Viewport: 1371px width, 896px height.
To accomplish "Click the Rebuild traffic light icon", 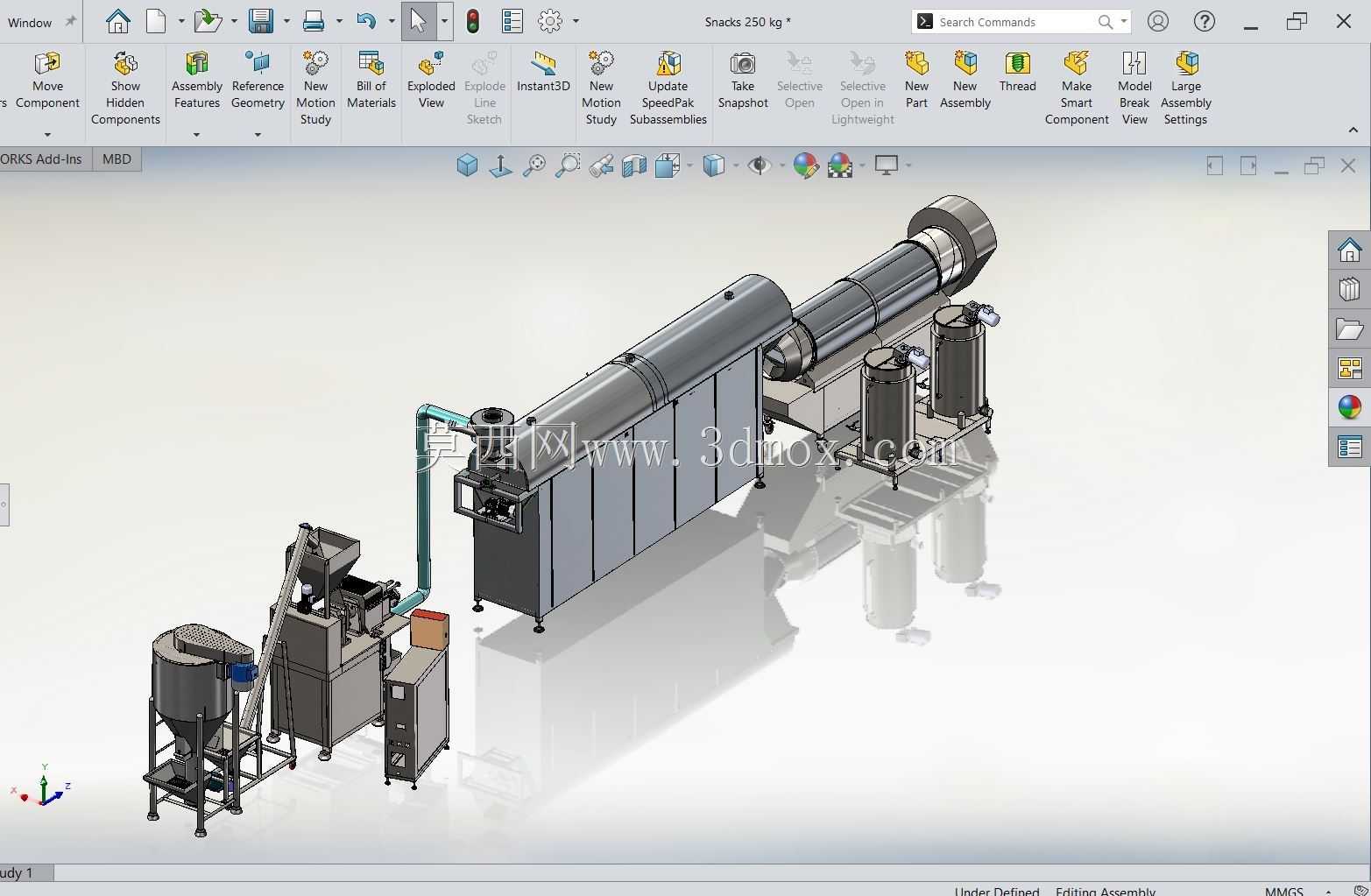I will [x=473, y=21].
